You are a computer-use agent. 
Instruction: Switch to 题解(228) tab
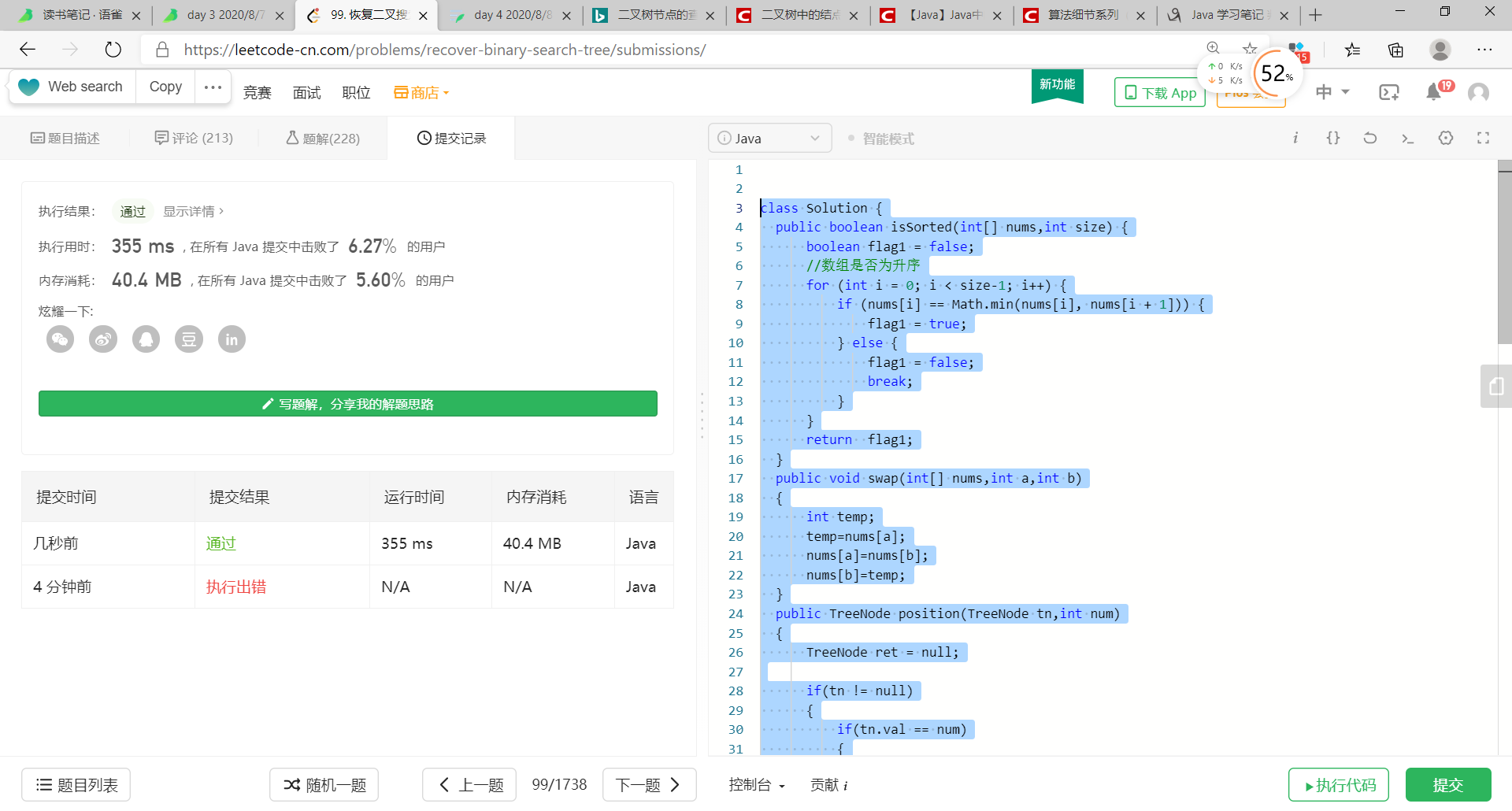pyautogui.click(x=323, y=139)
